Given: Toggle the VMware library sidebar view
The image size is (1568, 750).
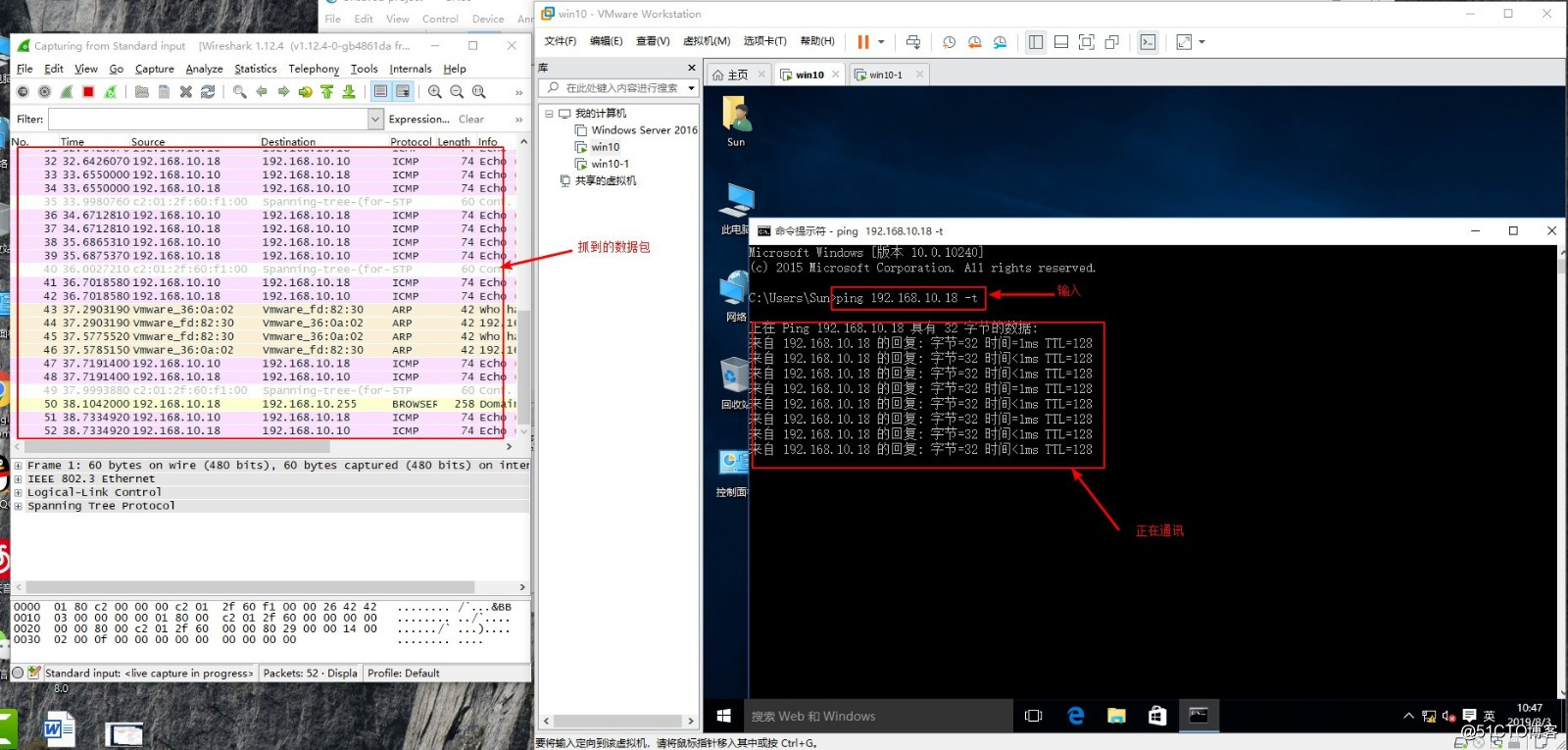Looking at the screenshot, I should coord(1036,42).
